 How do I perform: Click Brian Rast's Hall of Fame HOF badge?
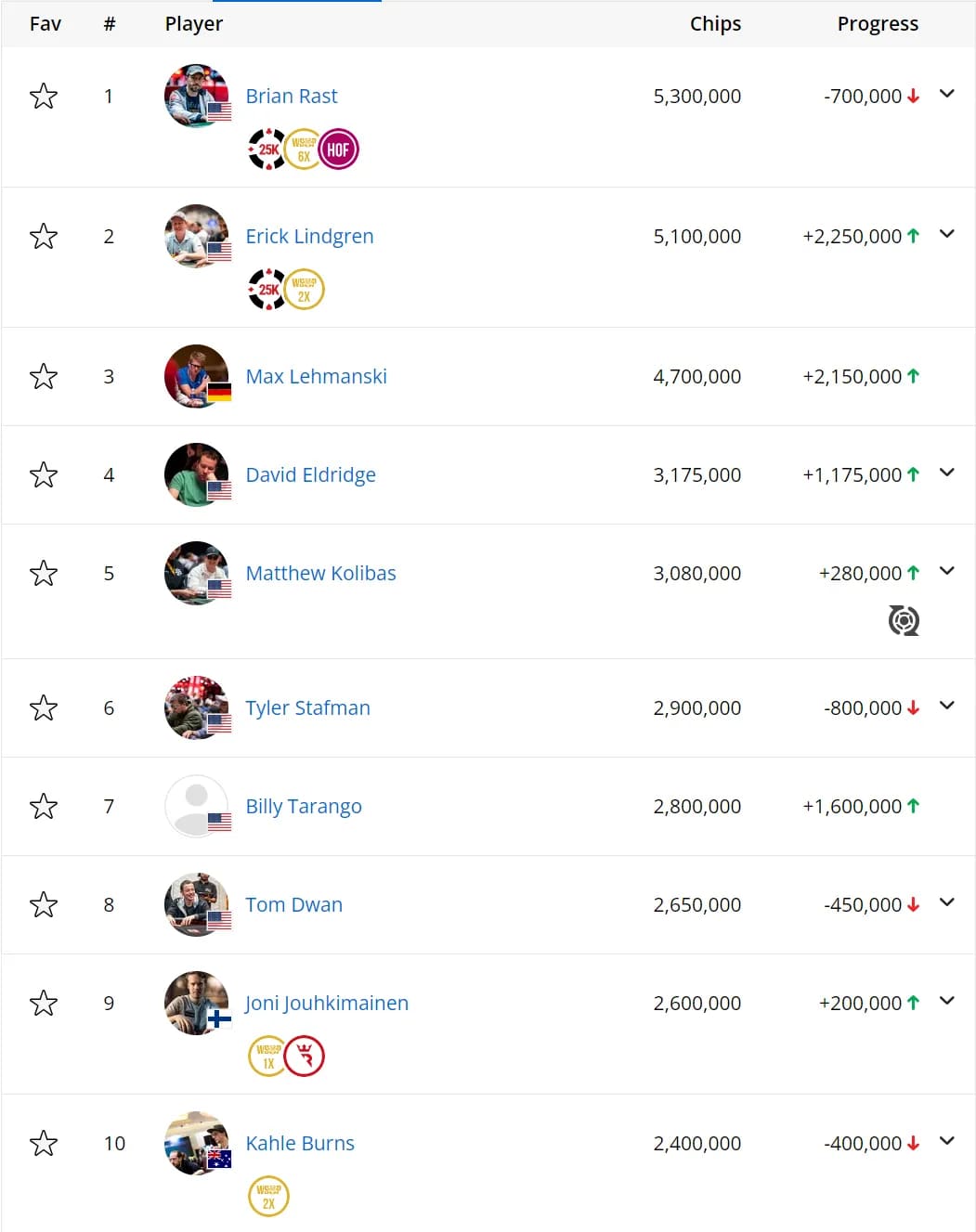(339, 149)
